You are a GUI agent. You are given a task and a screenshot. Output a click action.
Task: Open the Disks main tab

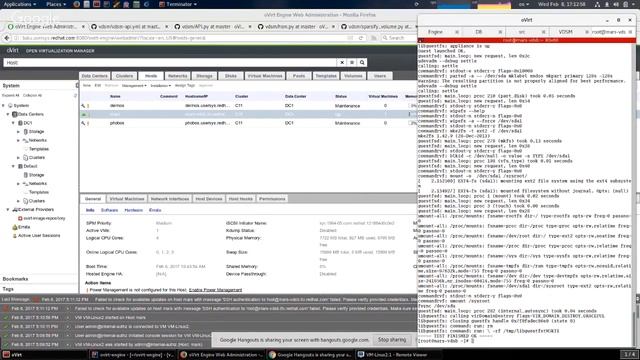tap(231, 76)
